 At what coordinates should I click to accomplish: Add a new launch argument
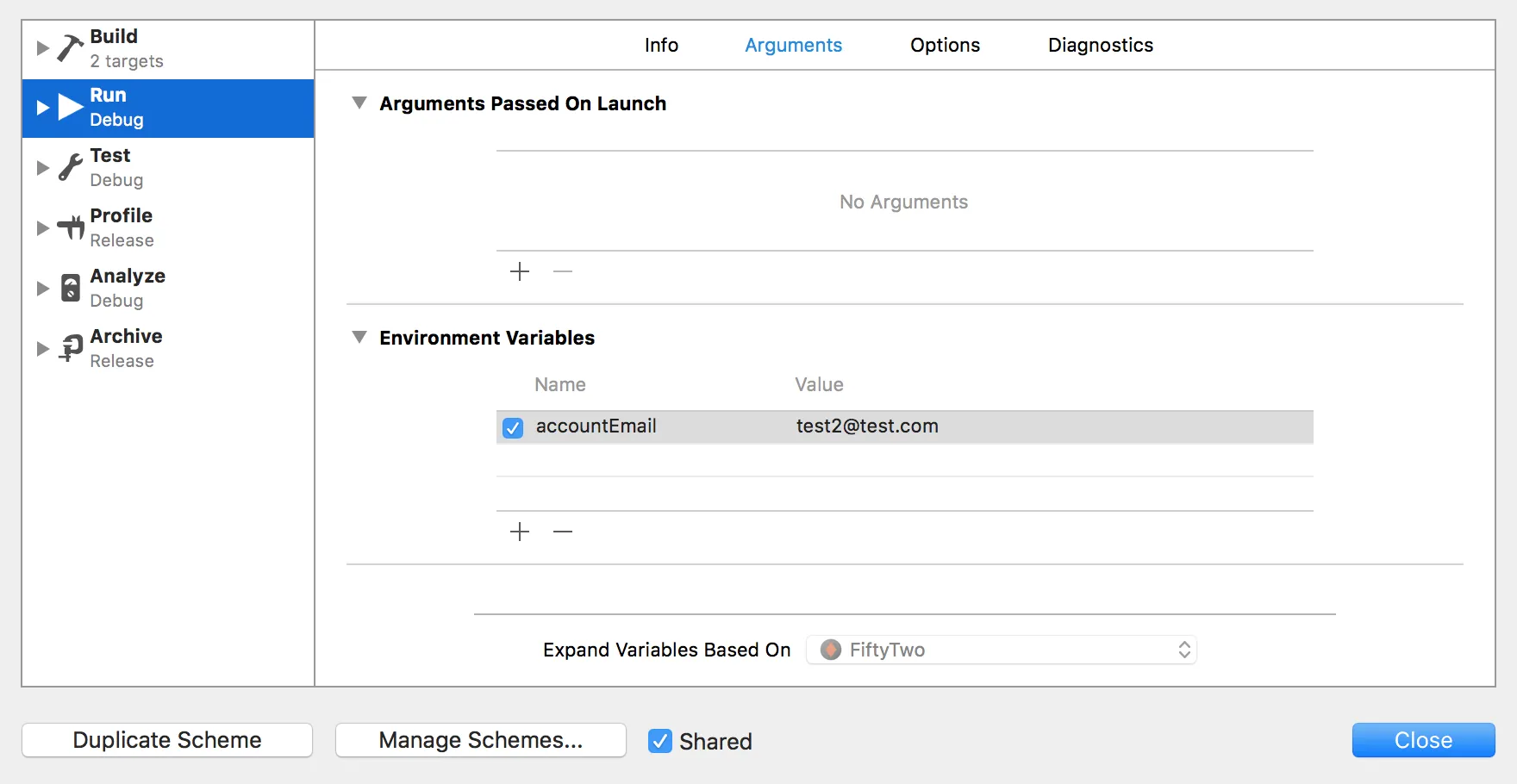tap(520, 272)
